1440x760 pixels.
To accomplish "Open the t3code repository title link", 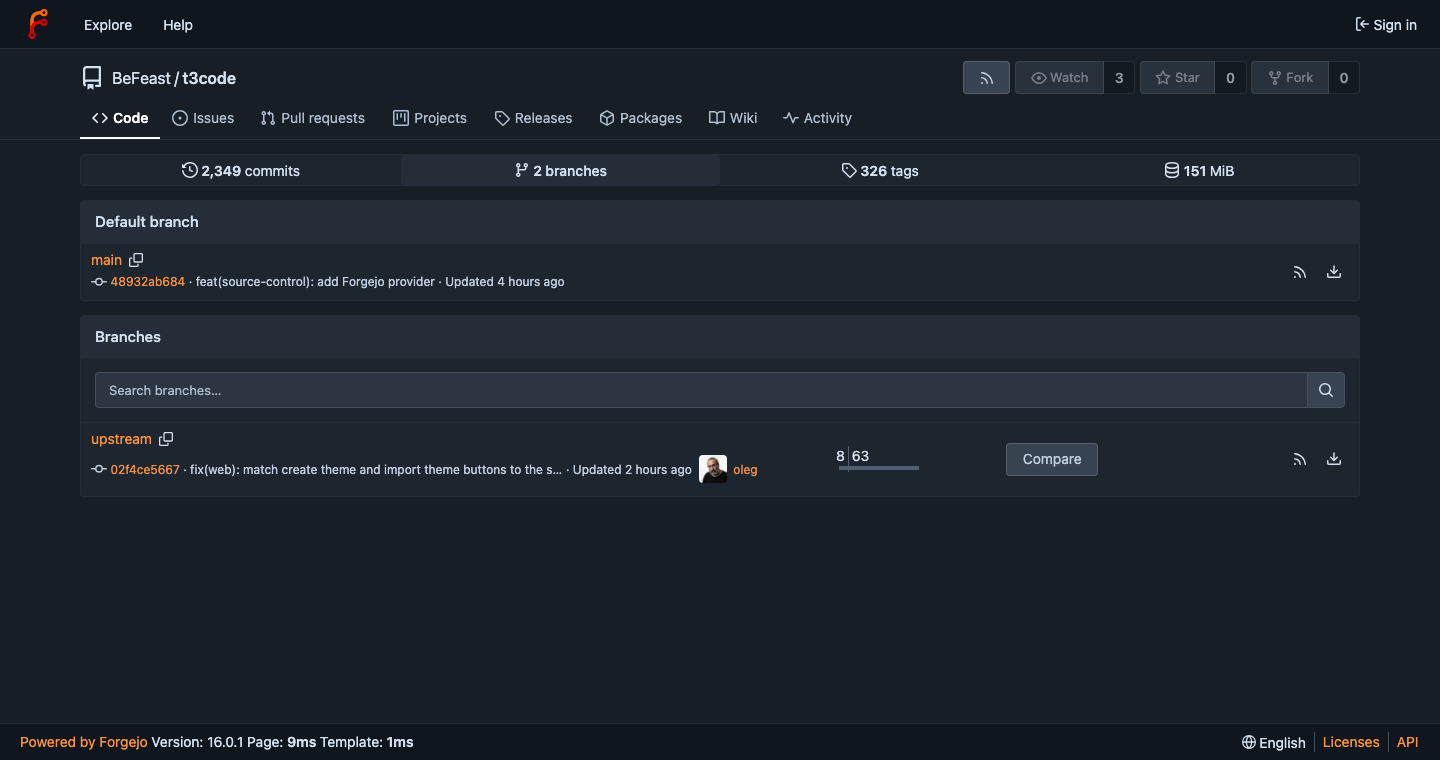I will click(x=209, y=78).
